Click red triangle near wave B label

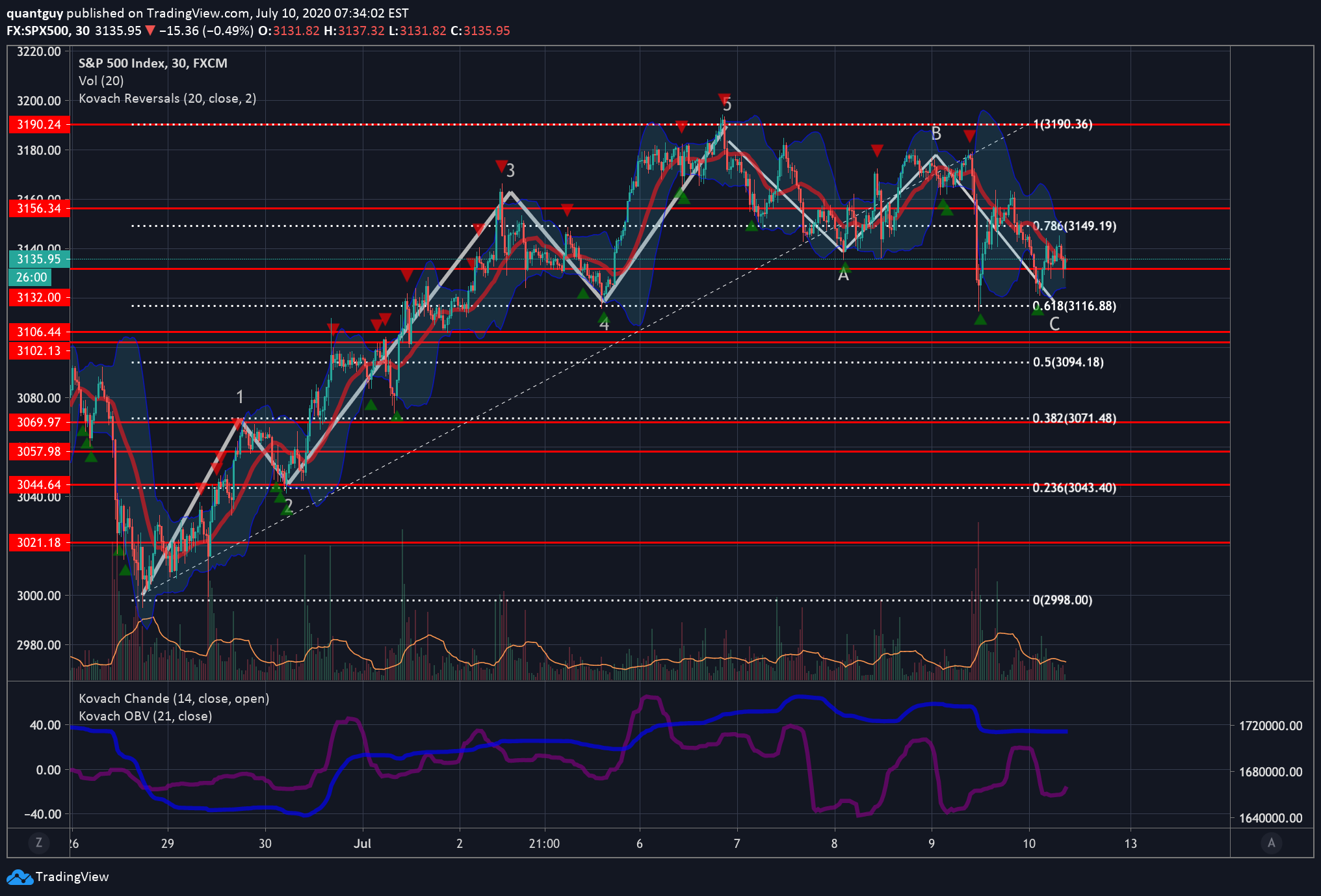969,136
